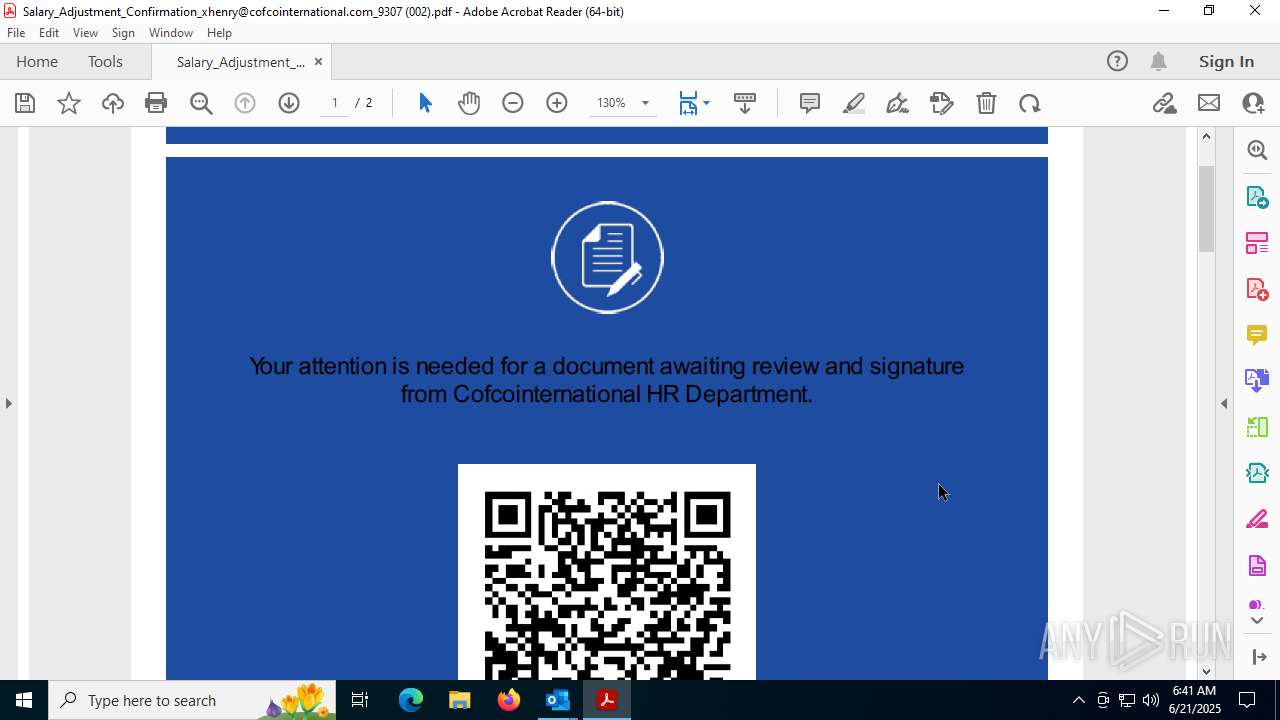Open the Window menu
This screenshot has height=720, width=1280.
point(171,33)
